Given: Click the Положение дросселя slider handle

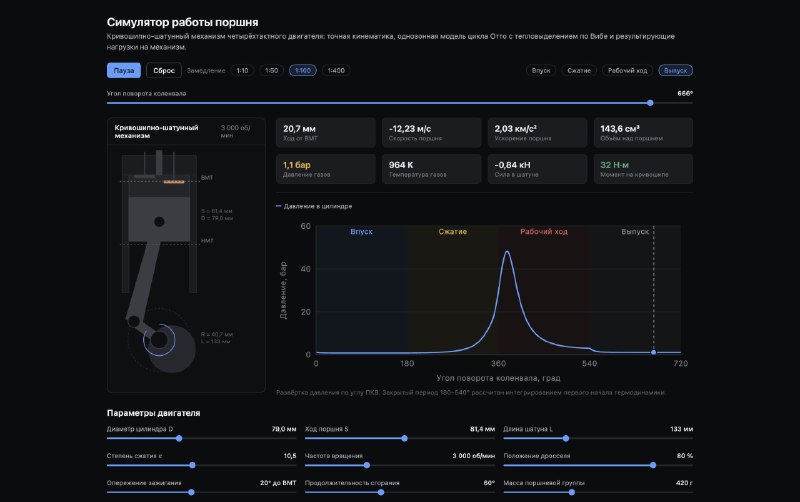Looking at the screenshot, I should pyautogui.click(x=653, y=465).
